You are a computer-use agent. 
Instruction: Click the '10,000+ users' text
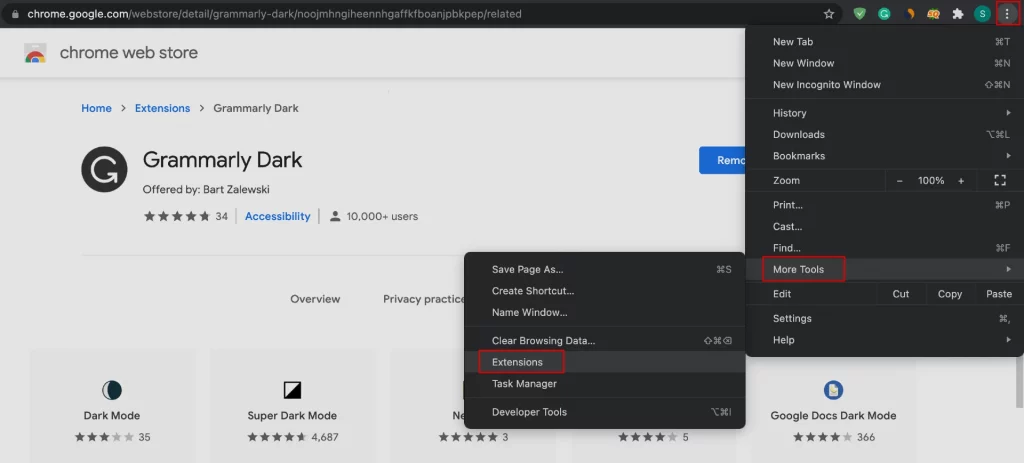[382, 216]
